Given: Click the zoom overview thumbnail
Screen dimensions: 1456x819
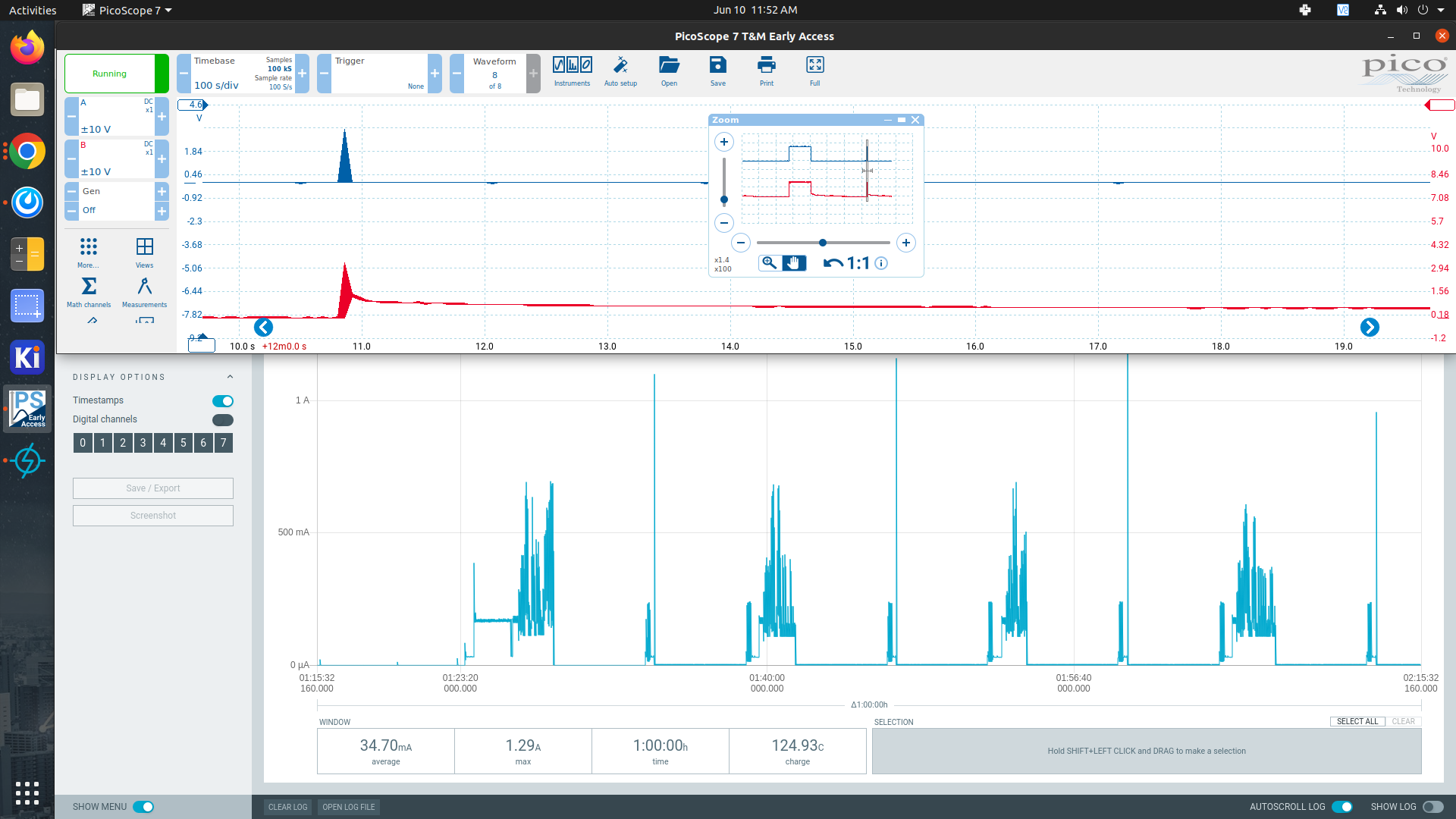Looking at the screenshot, I should point(827,178).
